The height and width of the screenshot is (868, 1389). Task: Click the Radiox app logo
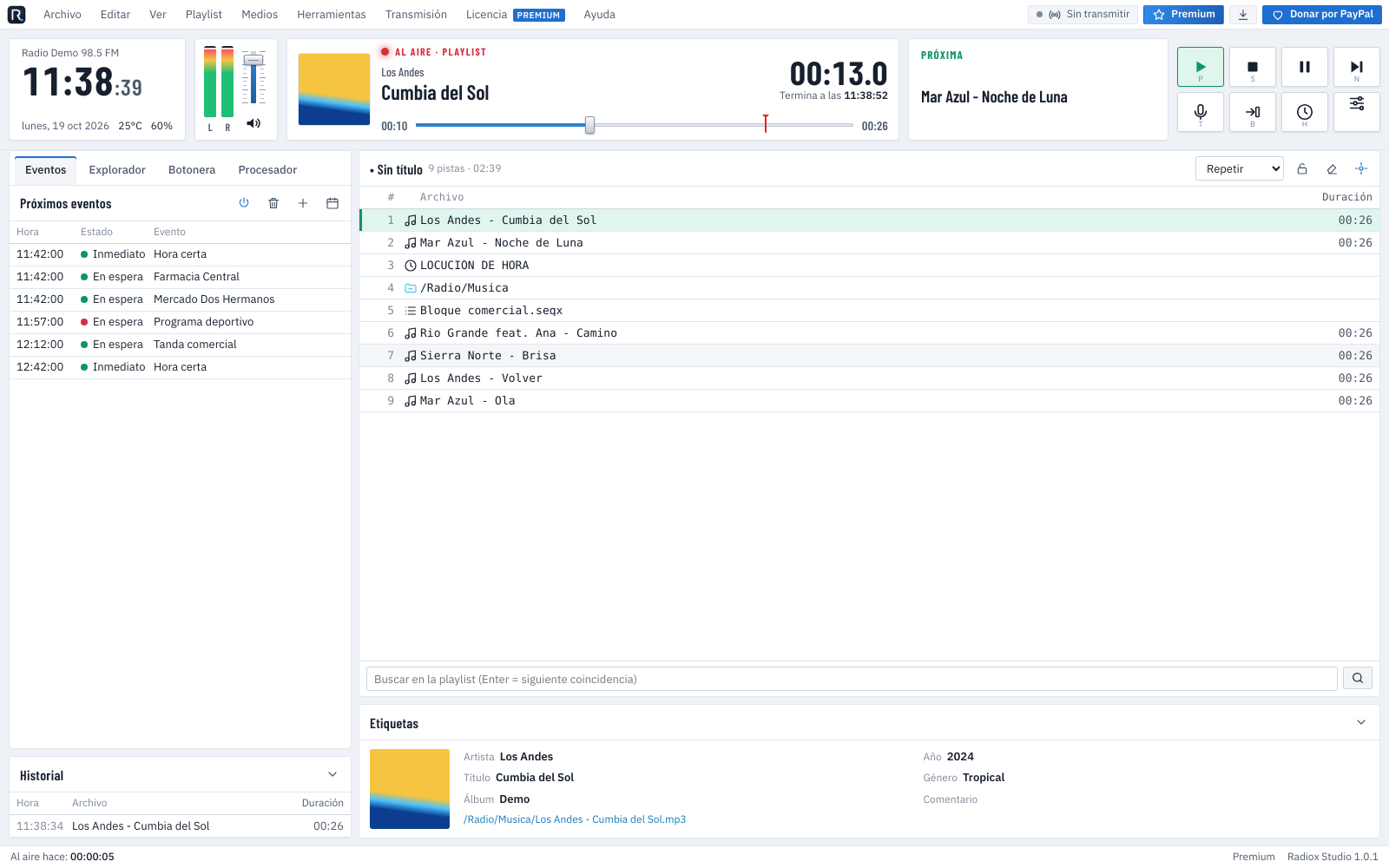pos(16,15)
